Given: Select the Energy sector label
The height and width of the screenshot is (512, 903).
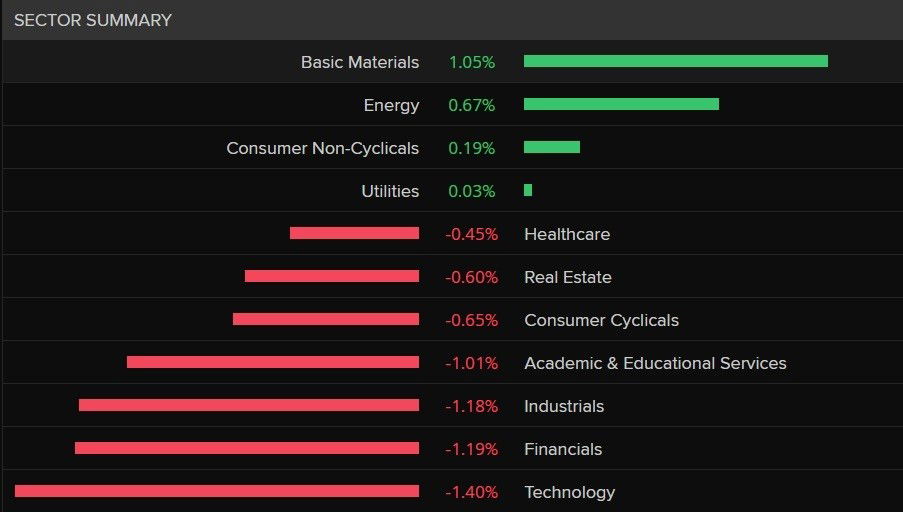Looking at the screenshot, I should pos(391,105).
